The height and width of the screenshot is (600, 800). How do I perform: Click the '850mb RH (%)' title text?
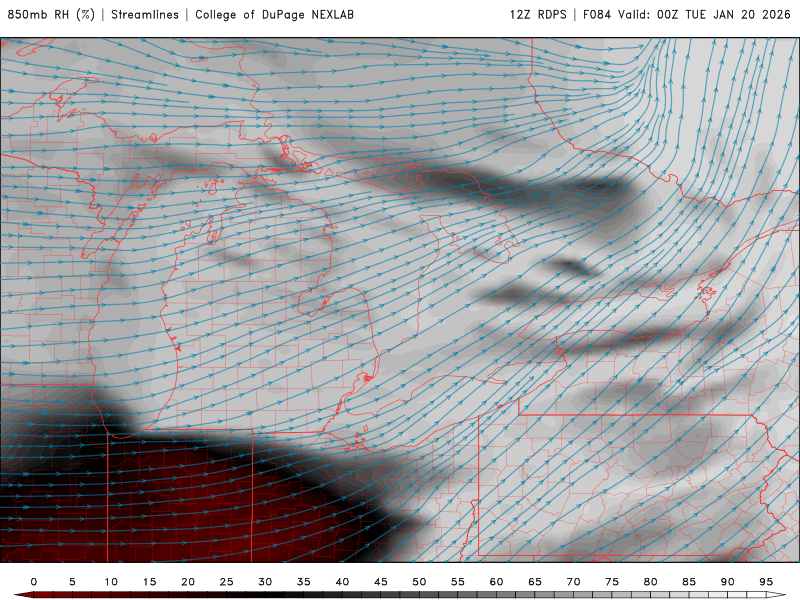click(x=51, y=14)
